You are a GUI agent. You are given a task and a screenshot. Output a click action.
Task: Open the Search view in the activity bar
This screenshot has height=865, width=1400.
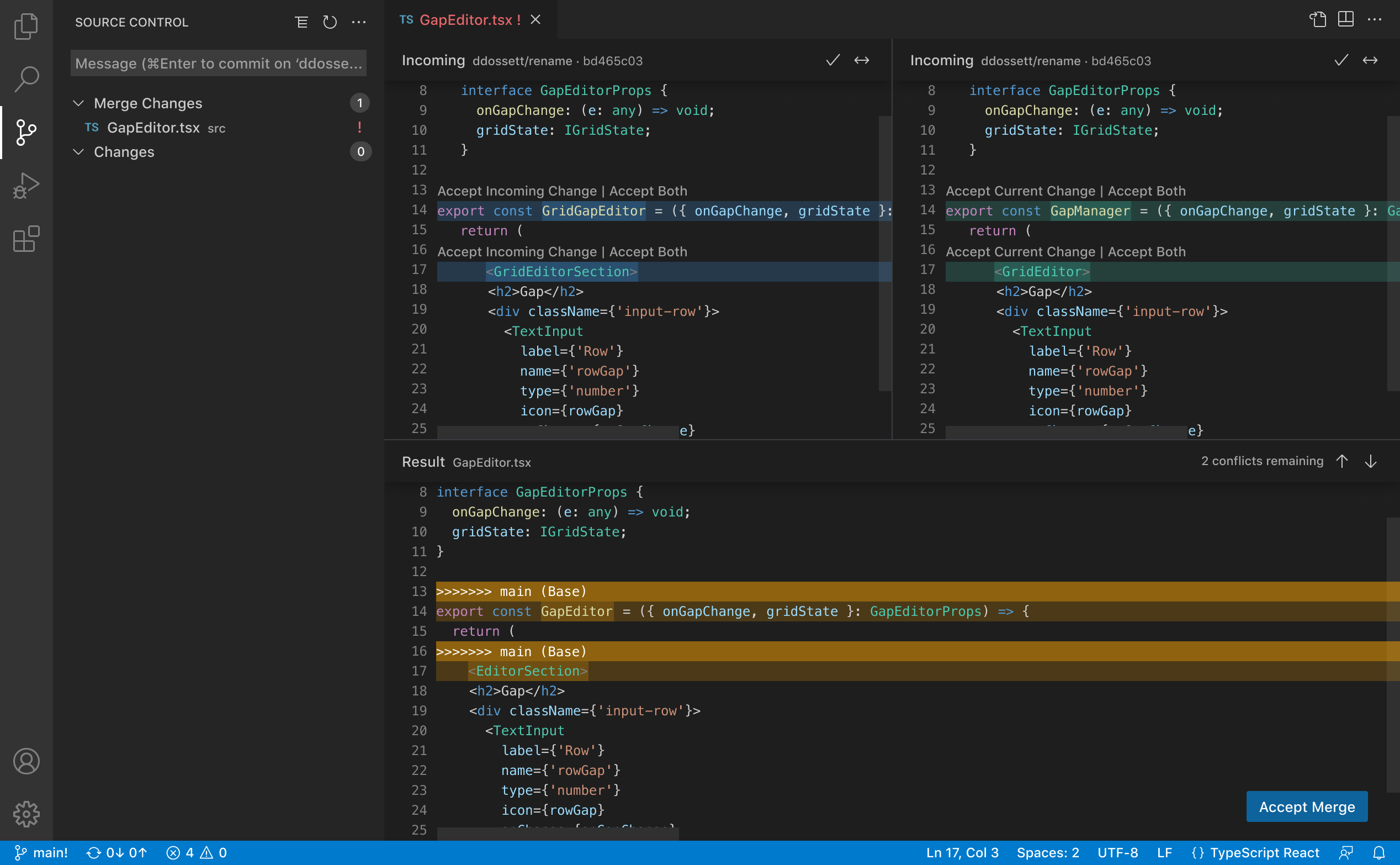click(26, 79)
